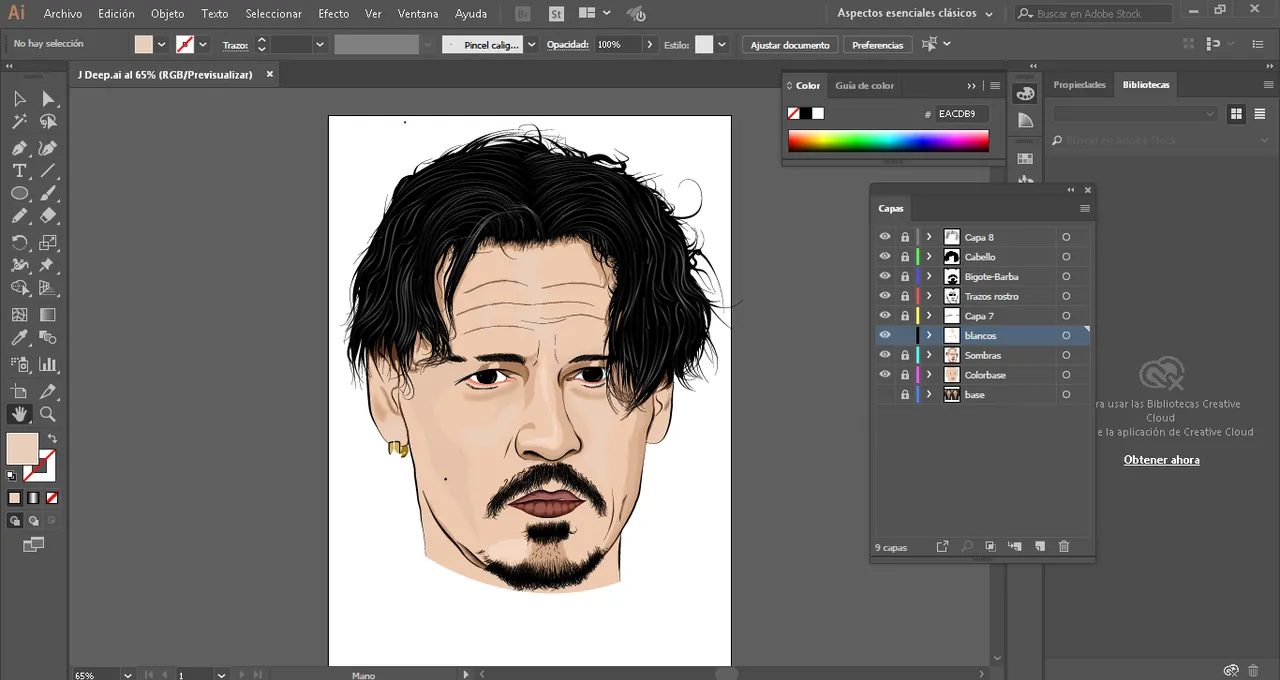Pick a color from spectrum bar
This screenshot has width=1280, height=680.
pyautogui.click(x=888, y=141)
